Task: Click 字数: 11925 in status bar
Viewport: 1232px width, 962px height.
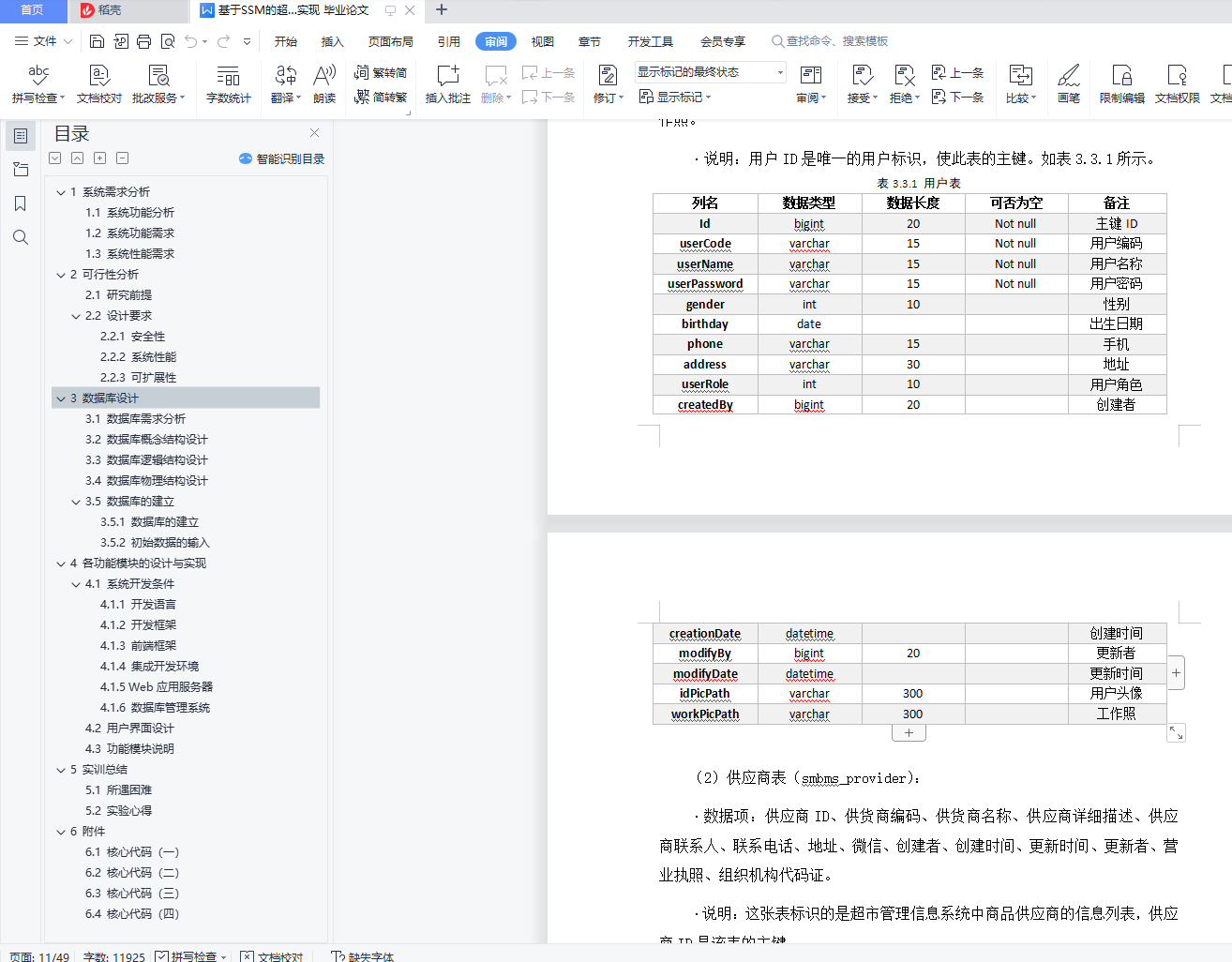Action: (114, 956)
